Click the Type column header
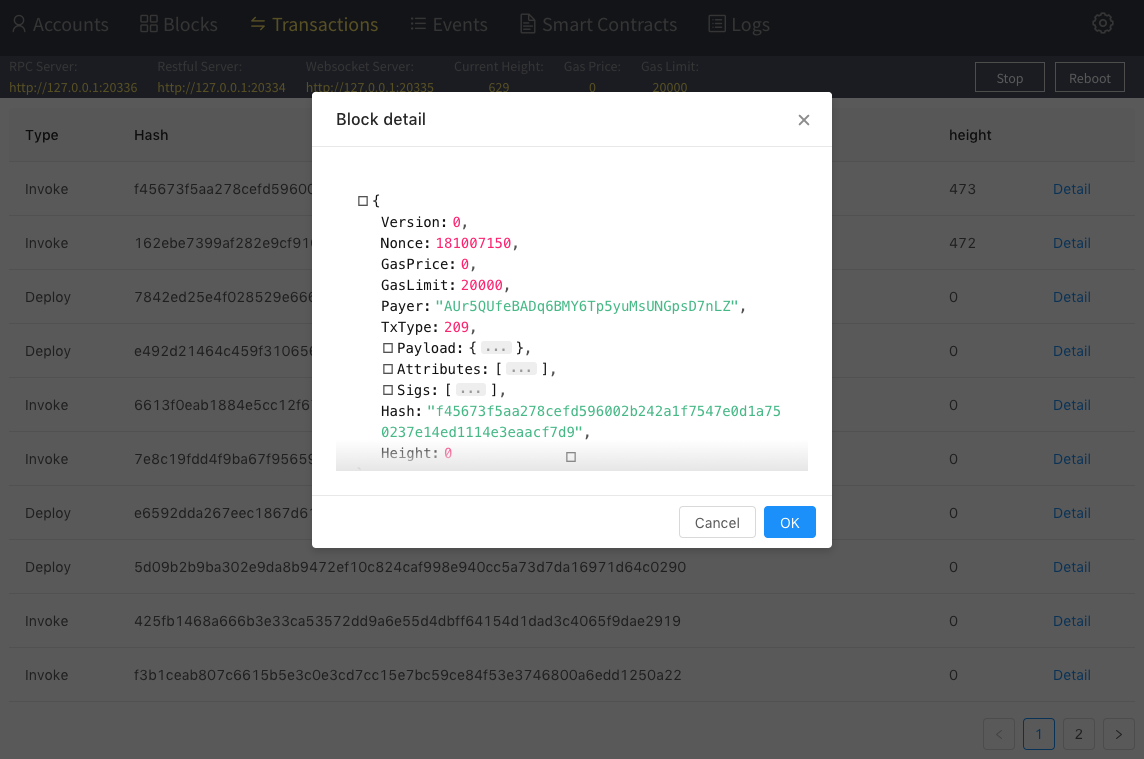 (x=42, y=135)
